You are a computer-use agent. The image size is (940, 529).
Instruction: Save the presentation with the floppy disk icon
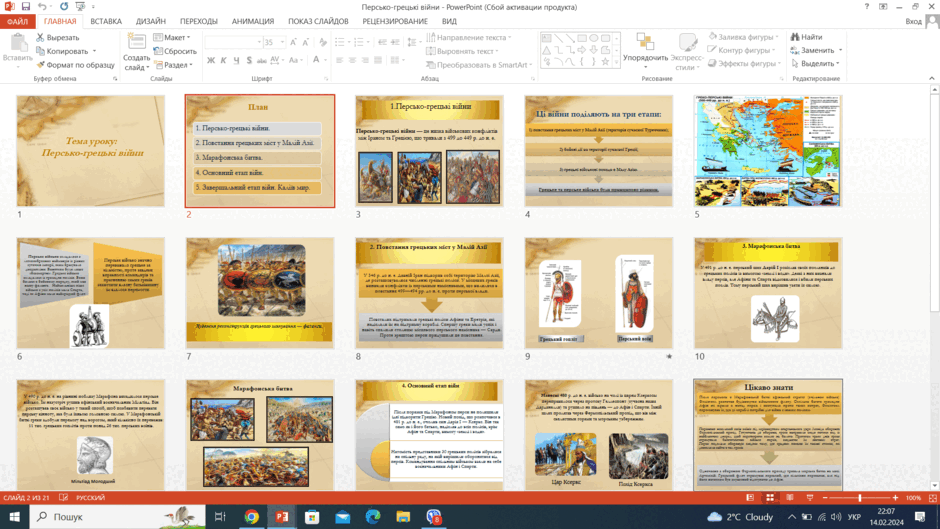[x=25, y=7]
